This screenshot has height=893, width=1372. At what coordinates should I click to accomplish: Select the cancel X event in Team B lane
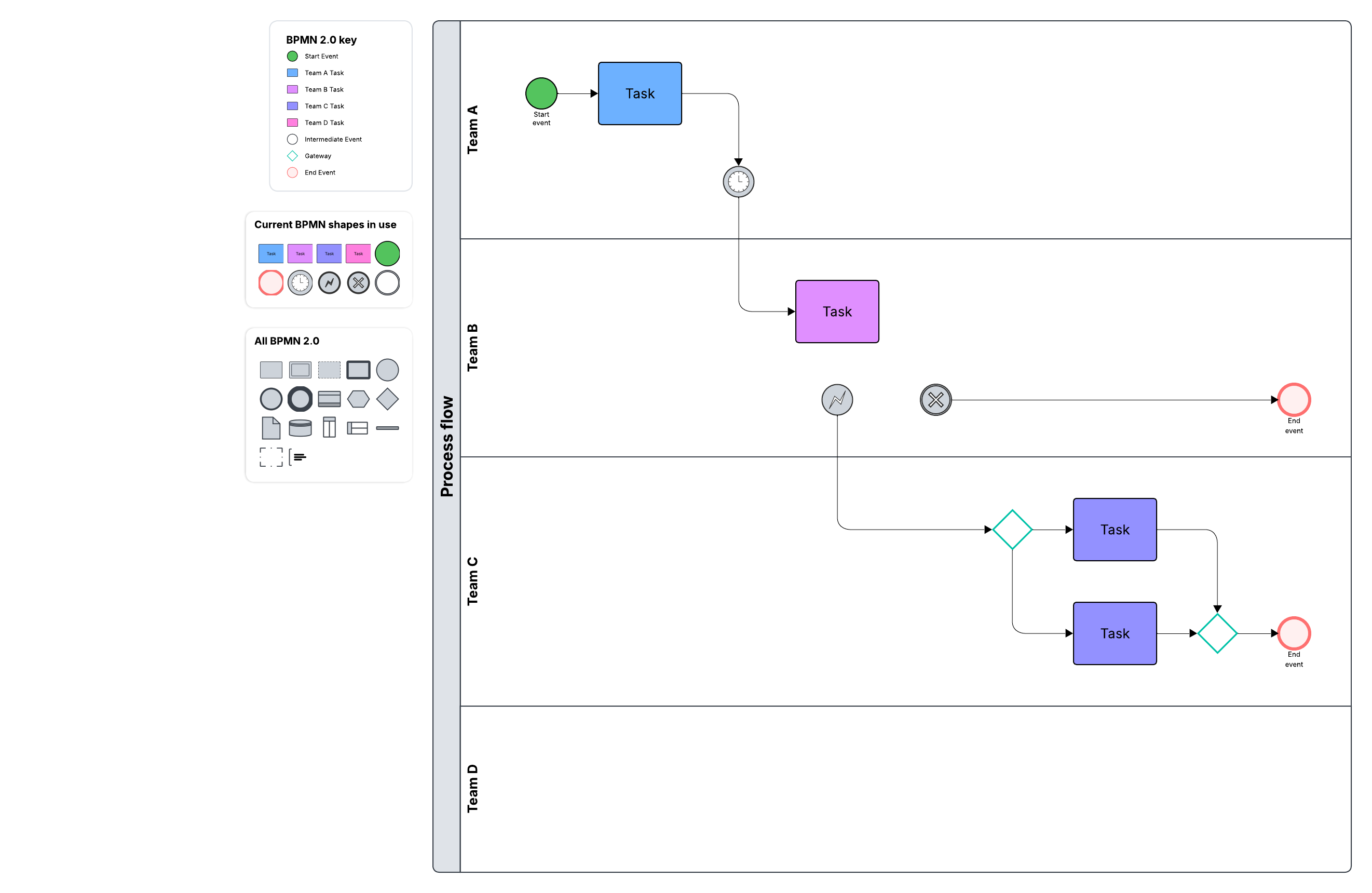935,400
